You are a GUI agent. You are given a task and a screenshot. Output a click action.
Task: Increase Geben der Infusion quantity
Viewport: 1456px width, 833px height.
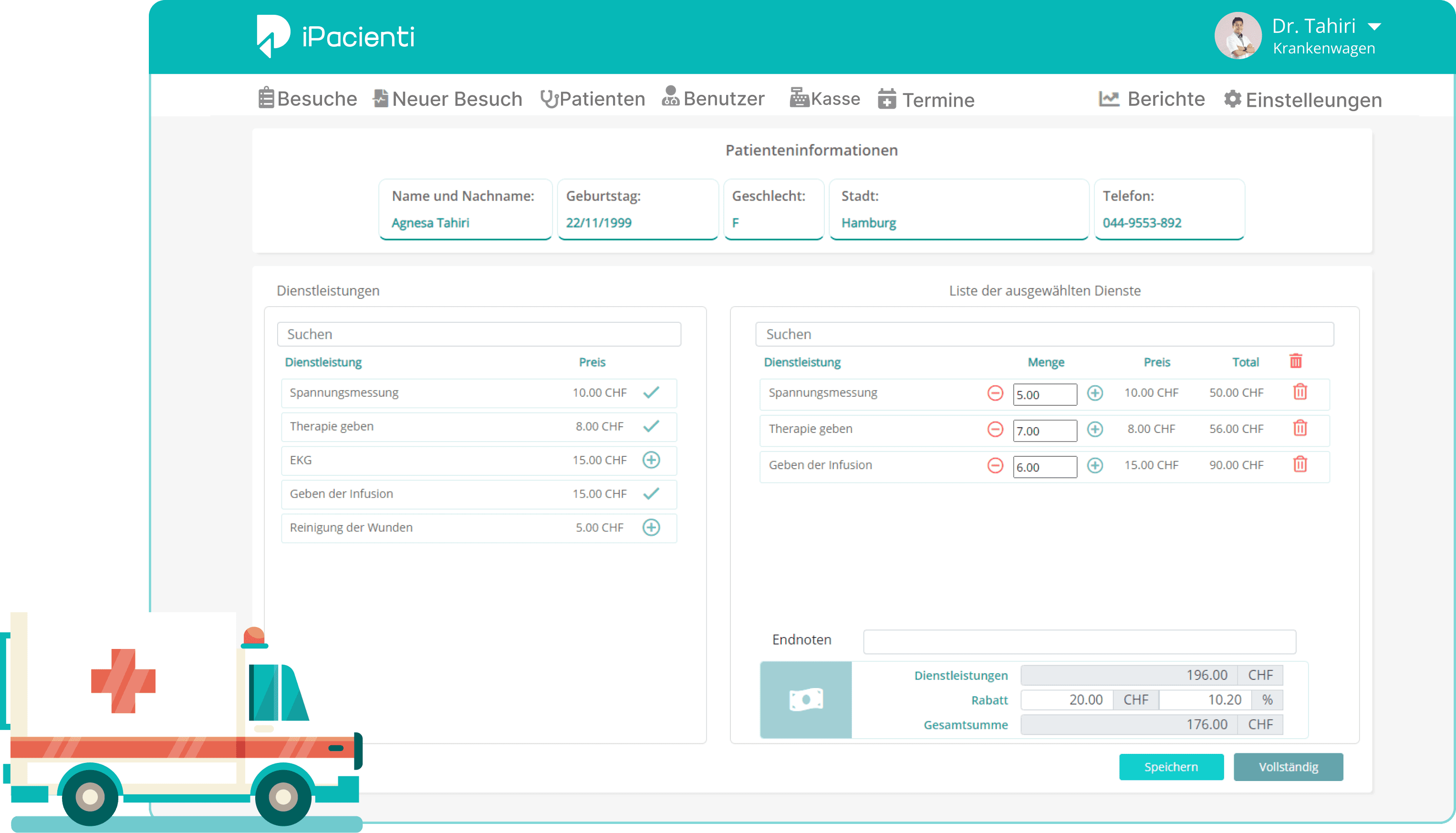pyautogui.click(x=1095, y=465)
